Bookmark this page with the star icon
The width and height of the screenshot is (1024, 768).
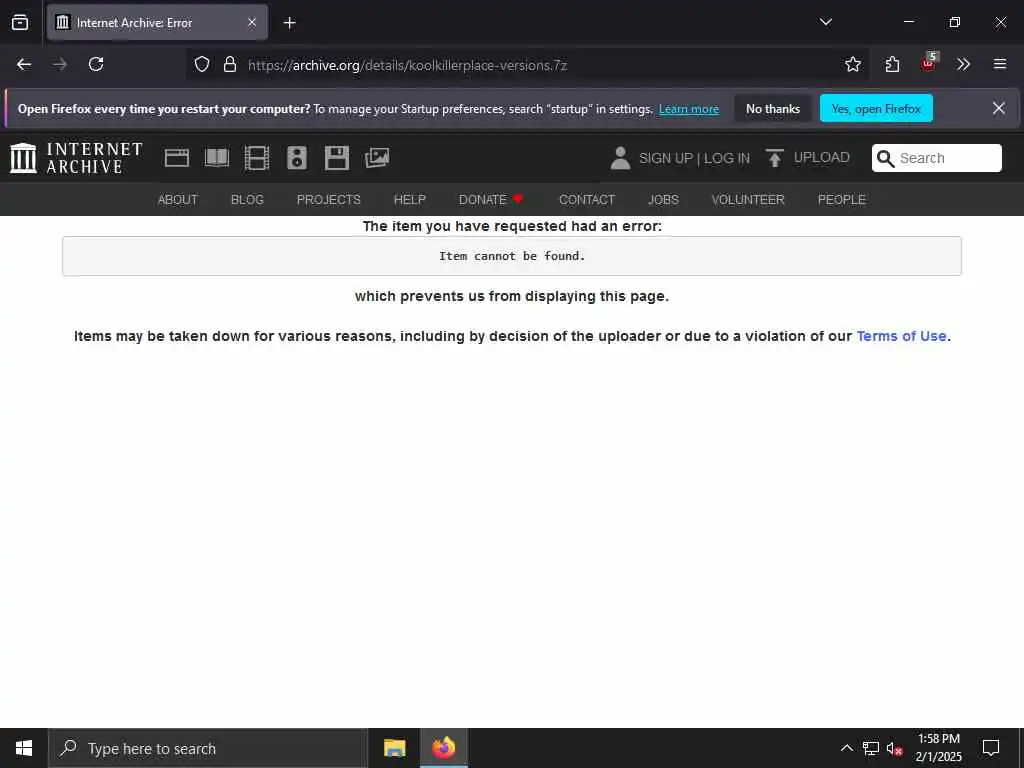[852, 64]
